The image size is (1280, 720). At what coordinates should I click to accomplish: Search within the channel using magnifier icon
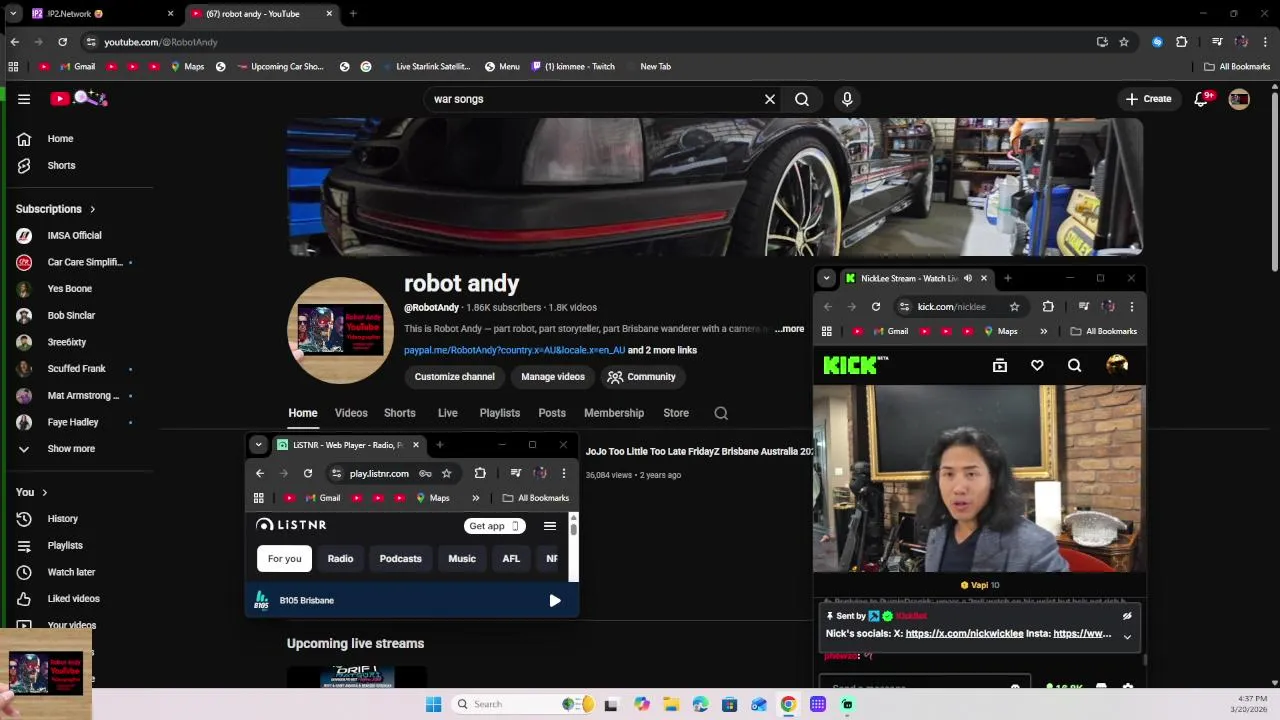[721, 413]
